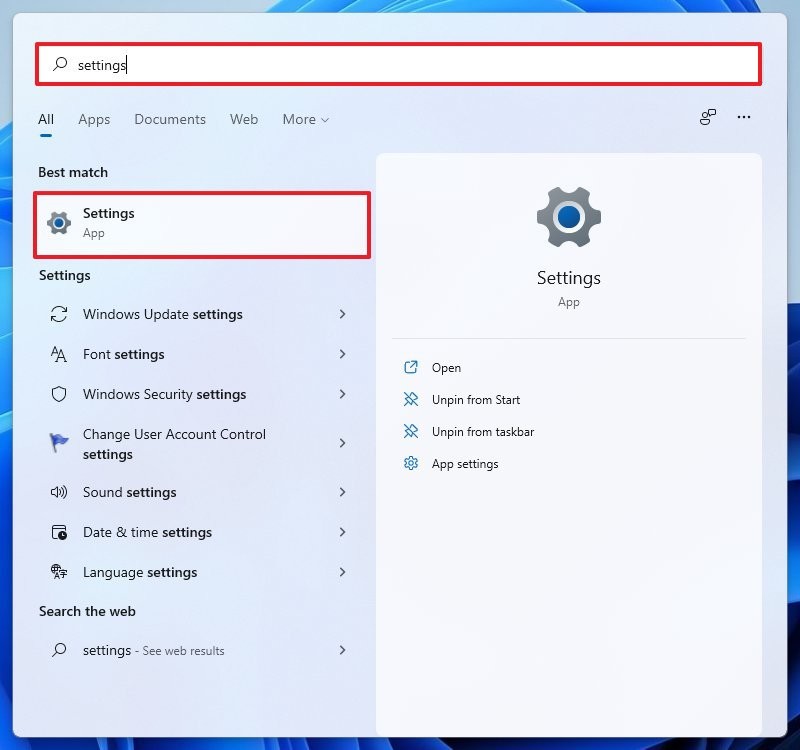
Task: Expand the web results chevron
Action: pyautogui.click(x=342, y=650)
